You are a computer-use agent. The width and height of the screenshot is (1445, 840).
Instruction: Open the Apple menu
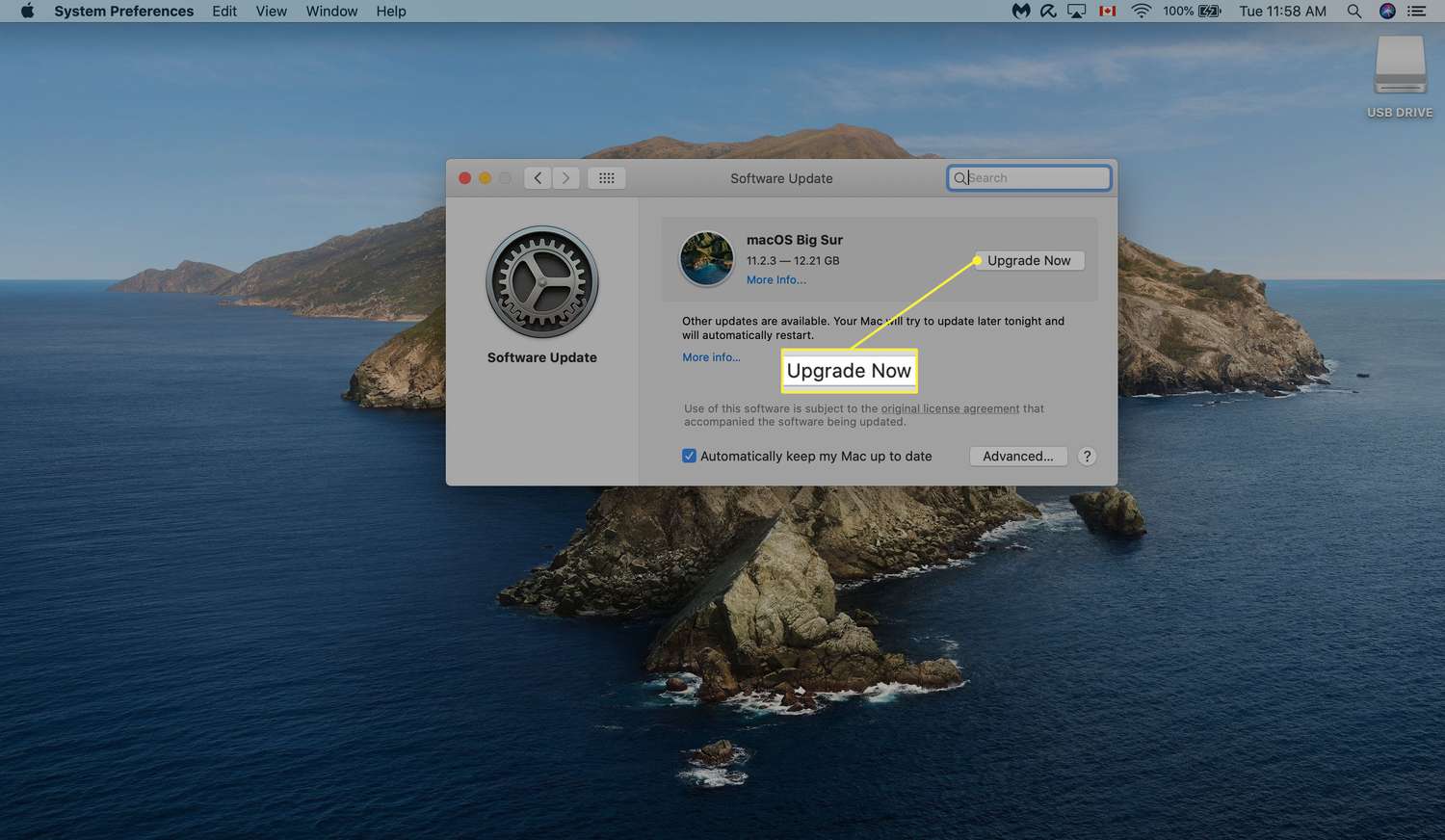[x=27, y=12]
